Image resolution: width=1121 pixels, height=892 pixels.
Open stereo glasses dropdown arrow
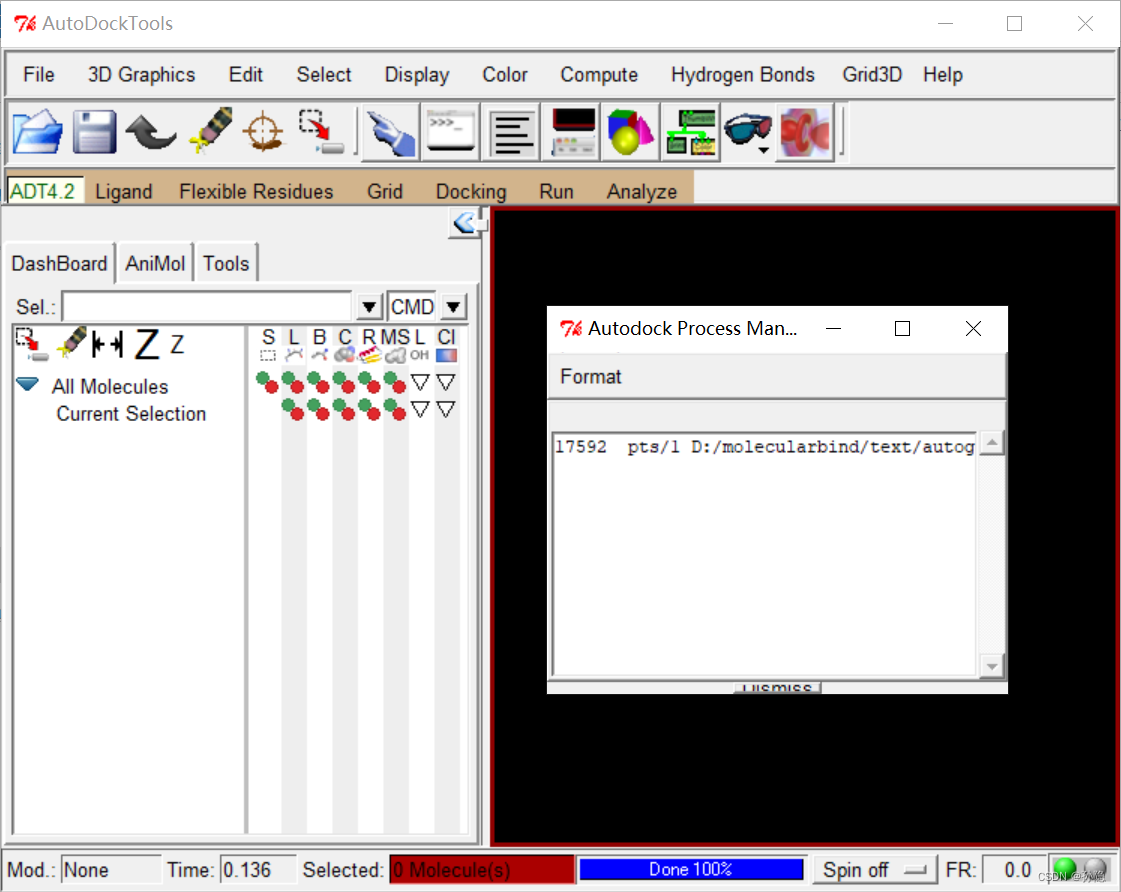coord(764,150)
